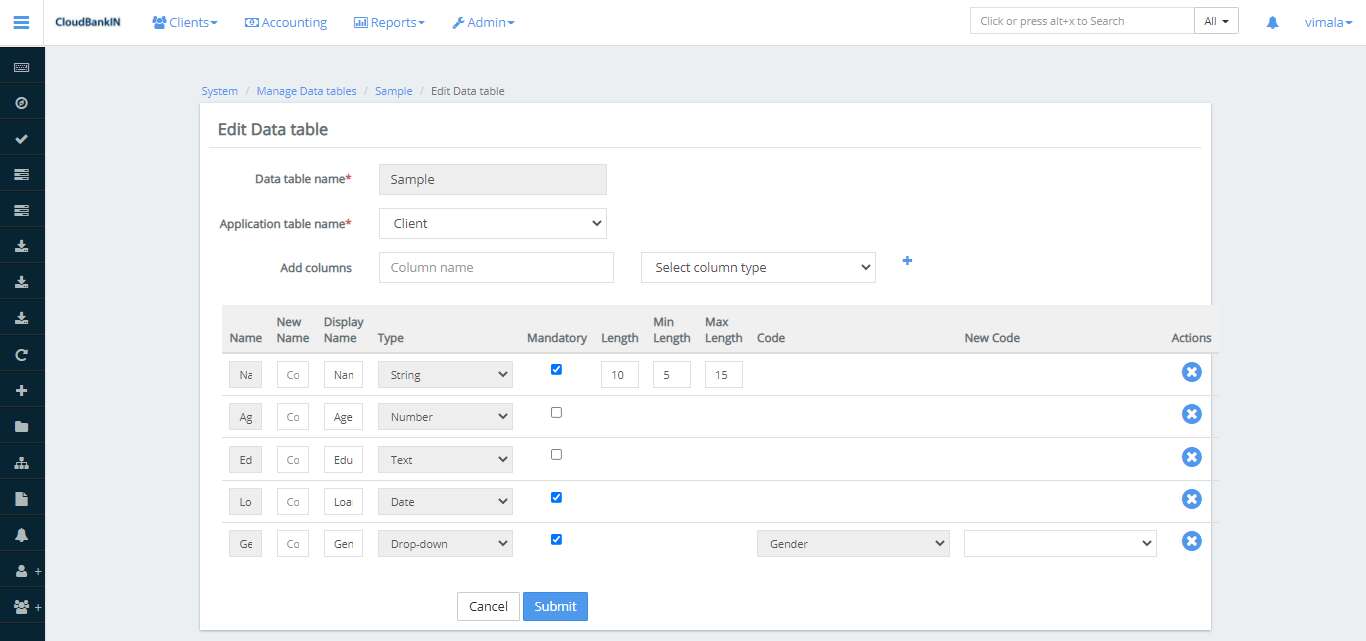The image size is (1366, 641).
Task: Enable Mandatory for the Age column
Action: 556,411
